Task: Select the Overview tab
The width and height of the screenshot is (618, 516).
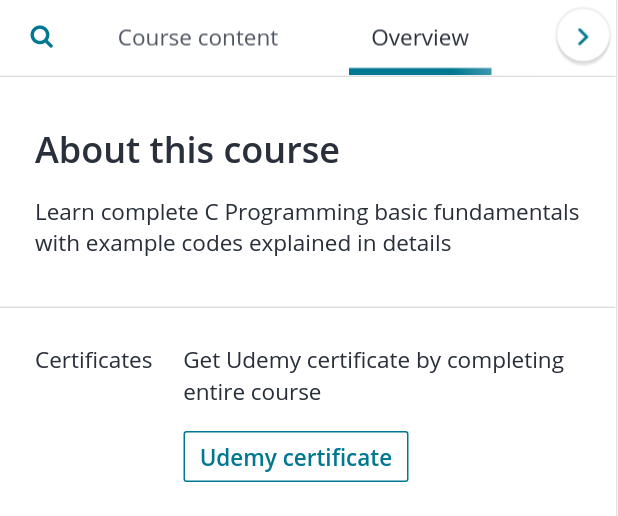Action: click(x=420, y=38)
